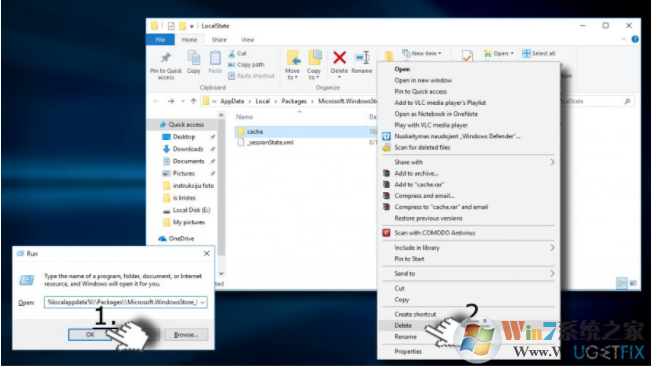Click OK in the Run dialog
The height and width of the screenshot is (366, 651).
tap(90, 334)
